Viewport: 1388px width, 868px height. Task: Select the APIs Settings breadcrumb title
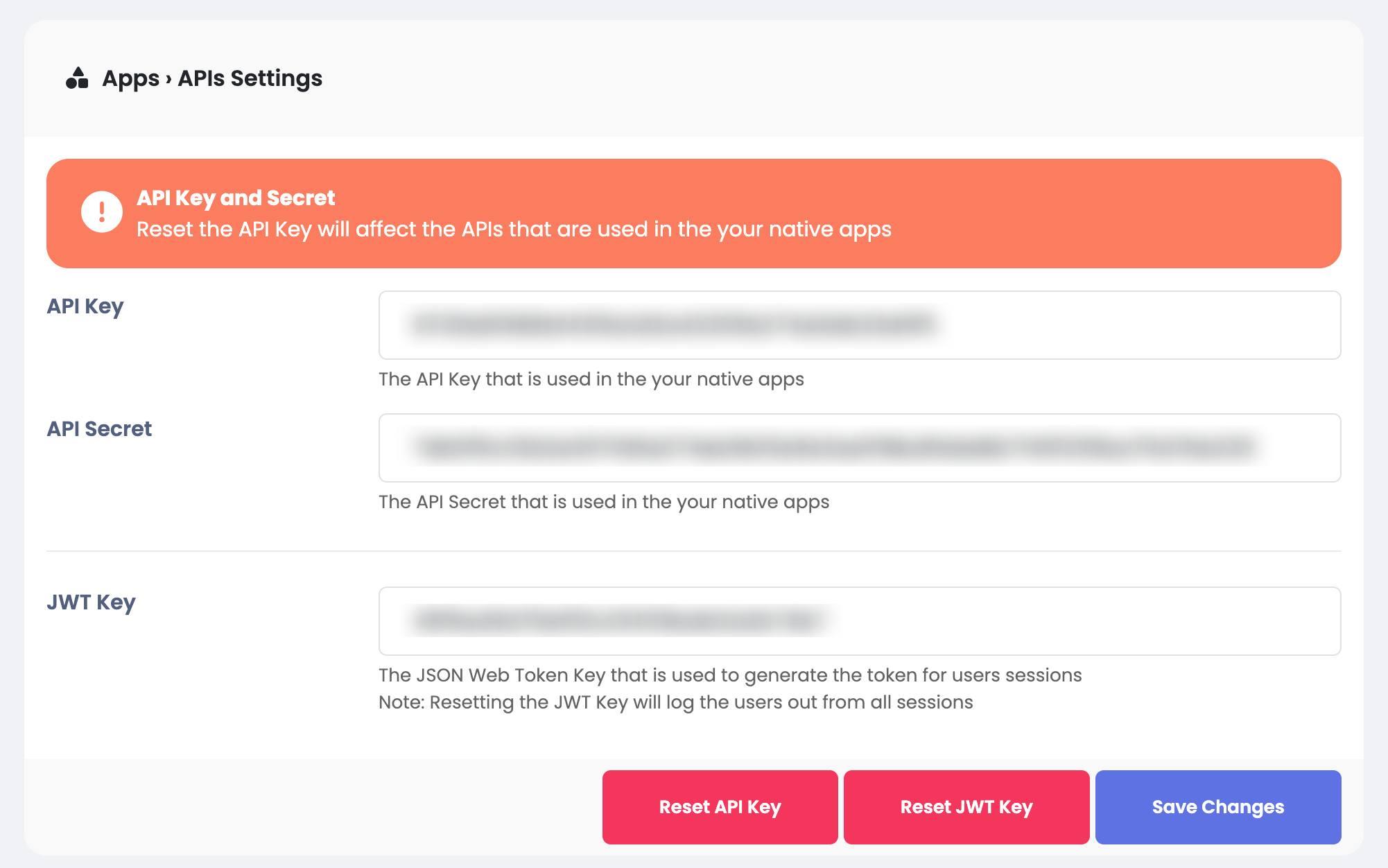pyautogui.click(x=250, y=78)
